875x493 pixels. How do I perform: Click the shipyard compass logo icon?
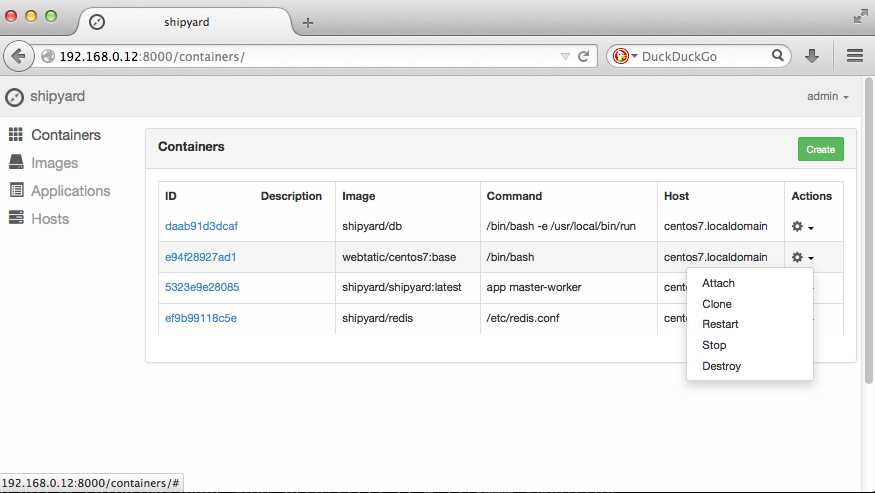tap(15, 97)
